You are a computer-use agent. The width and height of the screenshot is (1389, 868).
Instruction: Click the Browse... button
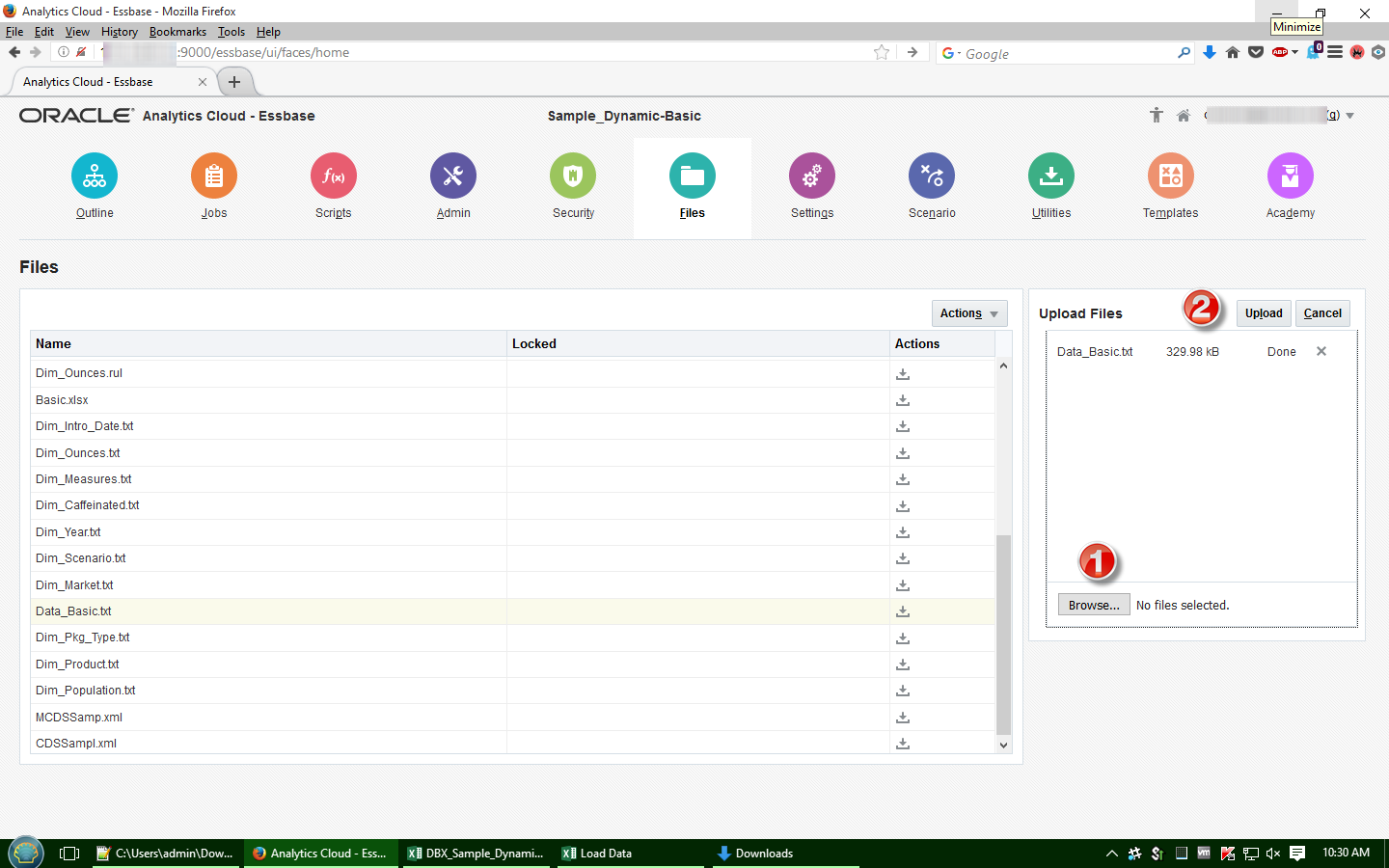coord(1094,605)
